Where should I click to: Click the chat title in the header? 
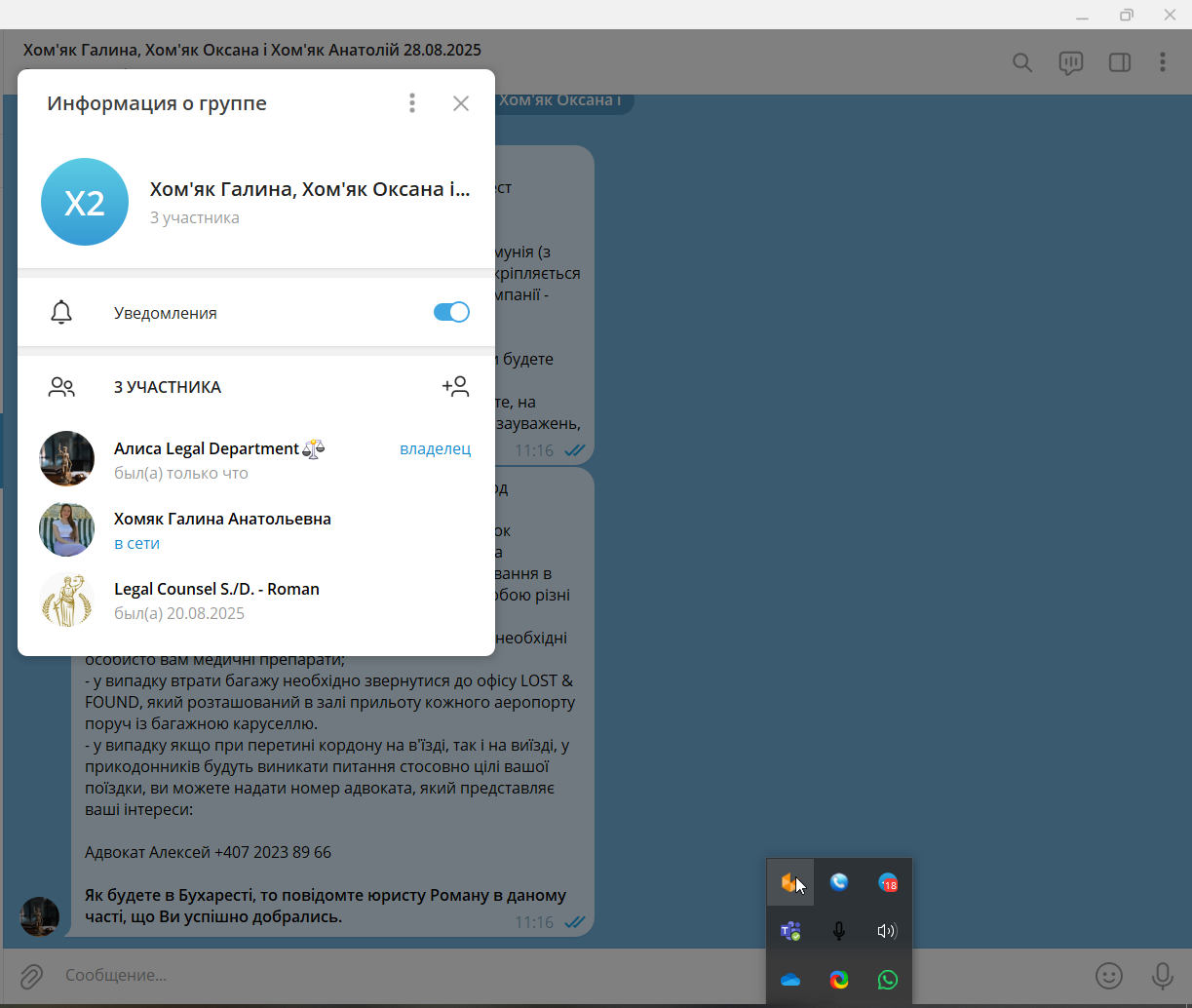click(x=252, y=50)
